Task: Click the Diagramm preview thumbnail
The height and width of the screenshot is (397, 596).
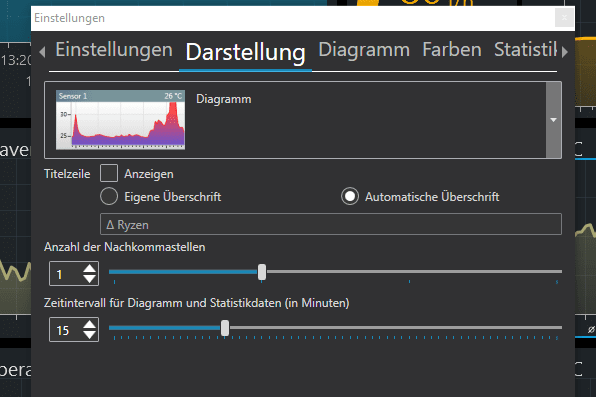Action: (x=120, y=120)
